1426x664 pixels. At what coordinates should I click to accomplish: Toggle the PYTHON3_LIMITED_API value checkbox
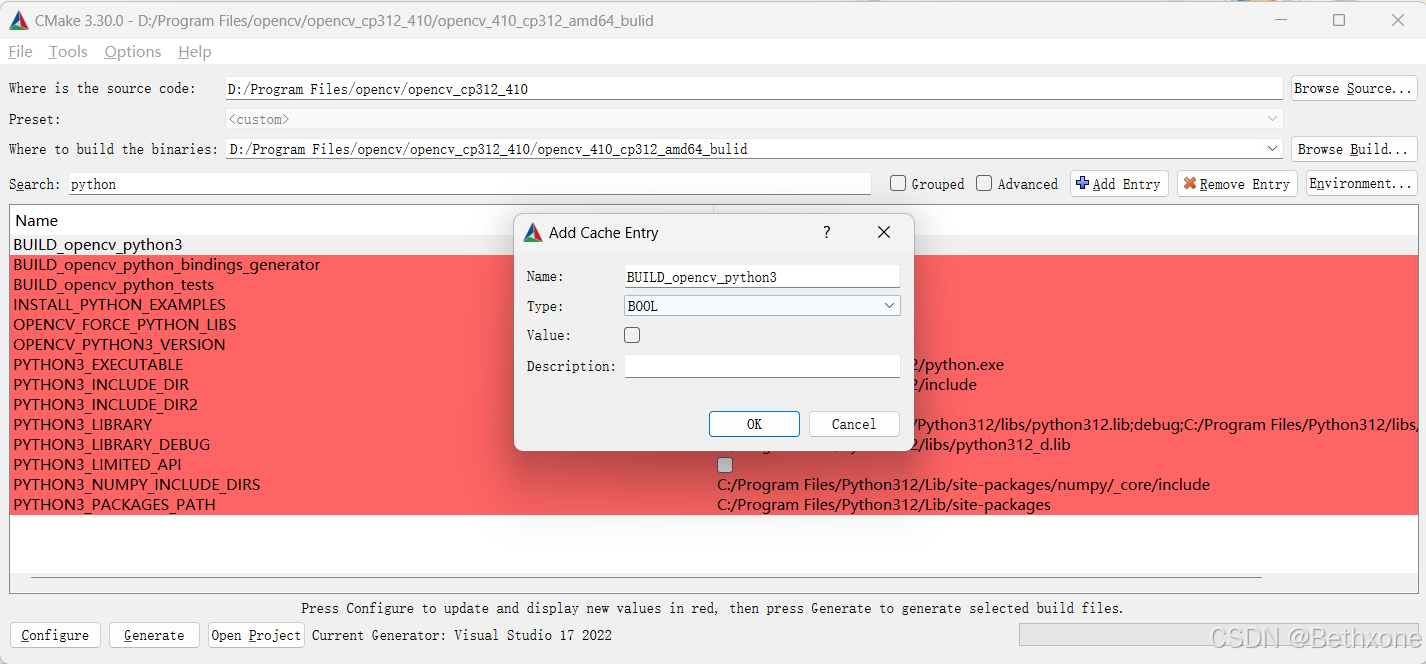click(x=725, y=465)
